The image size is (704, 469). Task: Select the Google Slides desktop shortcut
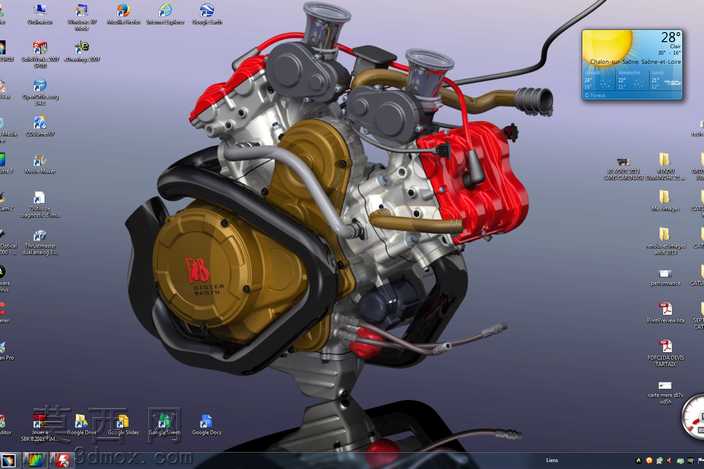(x=123, y=424)
